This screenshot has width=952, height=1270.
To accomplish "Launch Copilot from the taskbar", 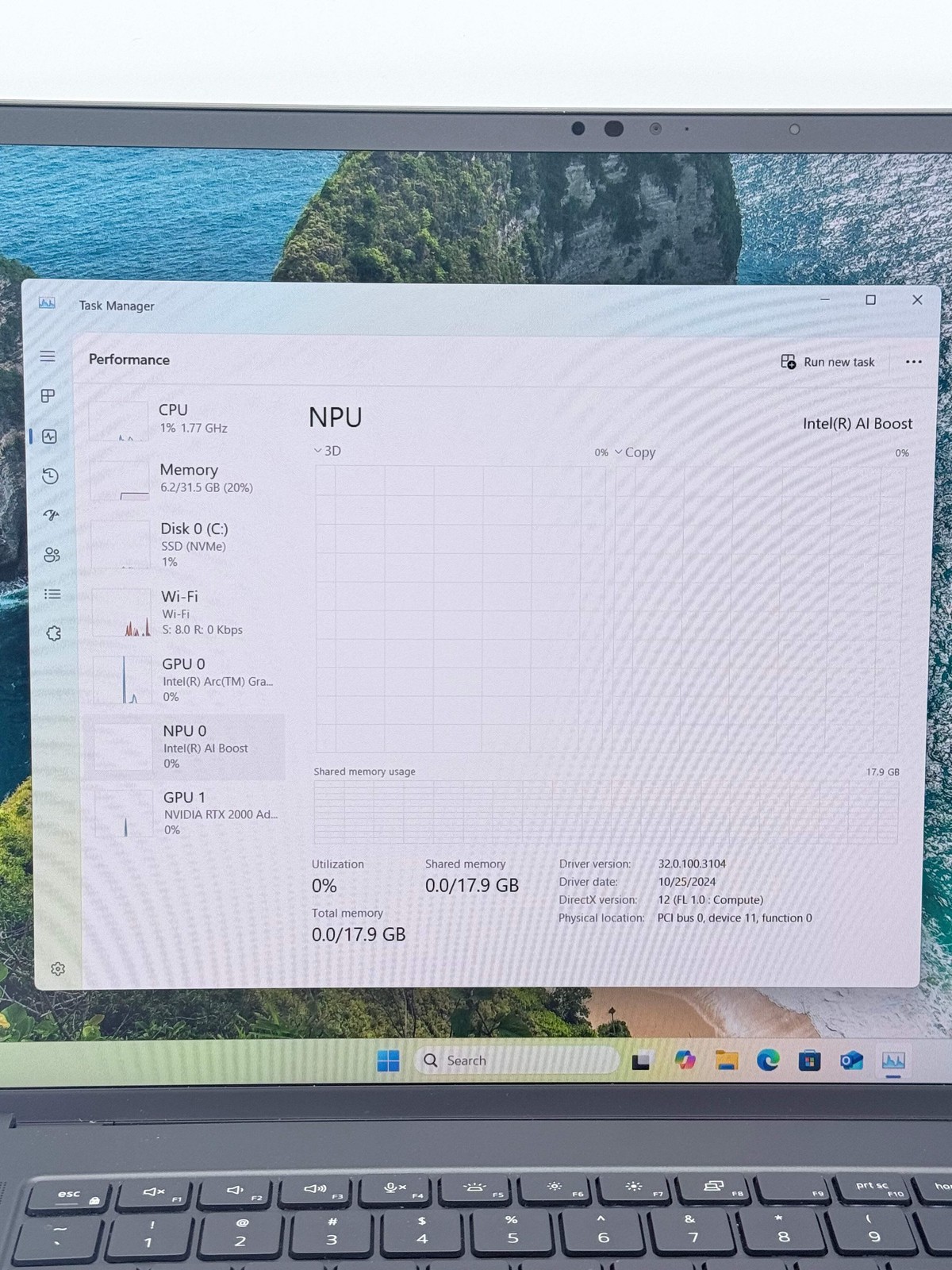I will 685,1060.
